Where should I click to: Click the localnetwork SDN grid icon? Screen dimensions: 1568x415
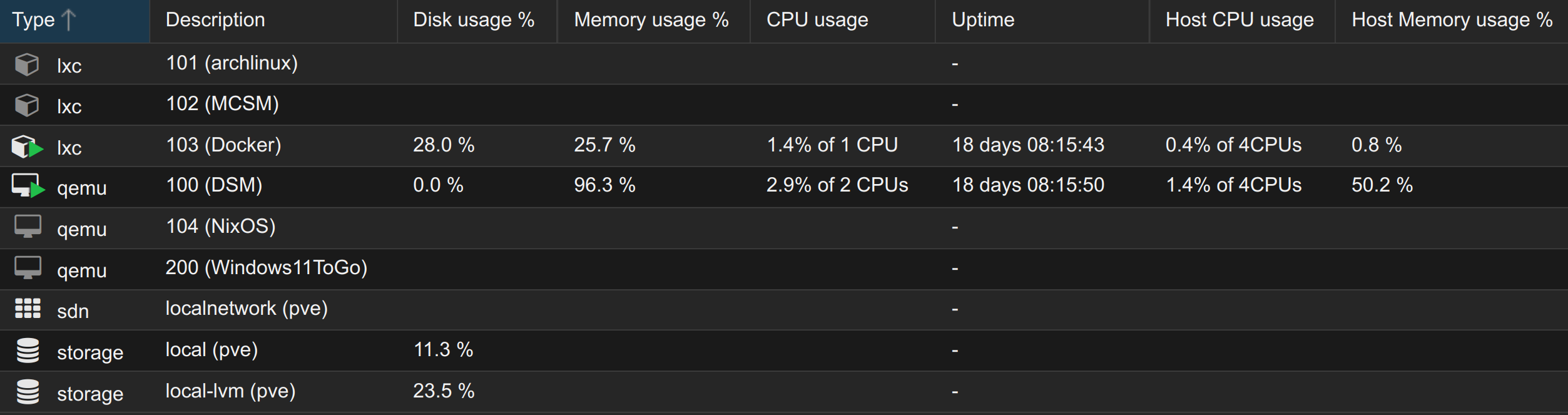click(x=28, y=309)
